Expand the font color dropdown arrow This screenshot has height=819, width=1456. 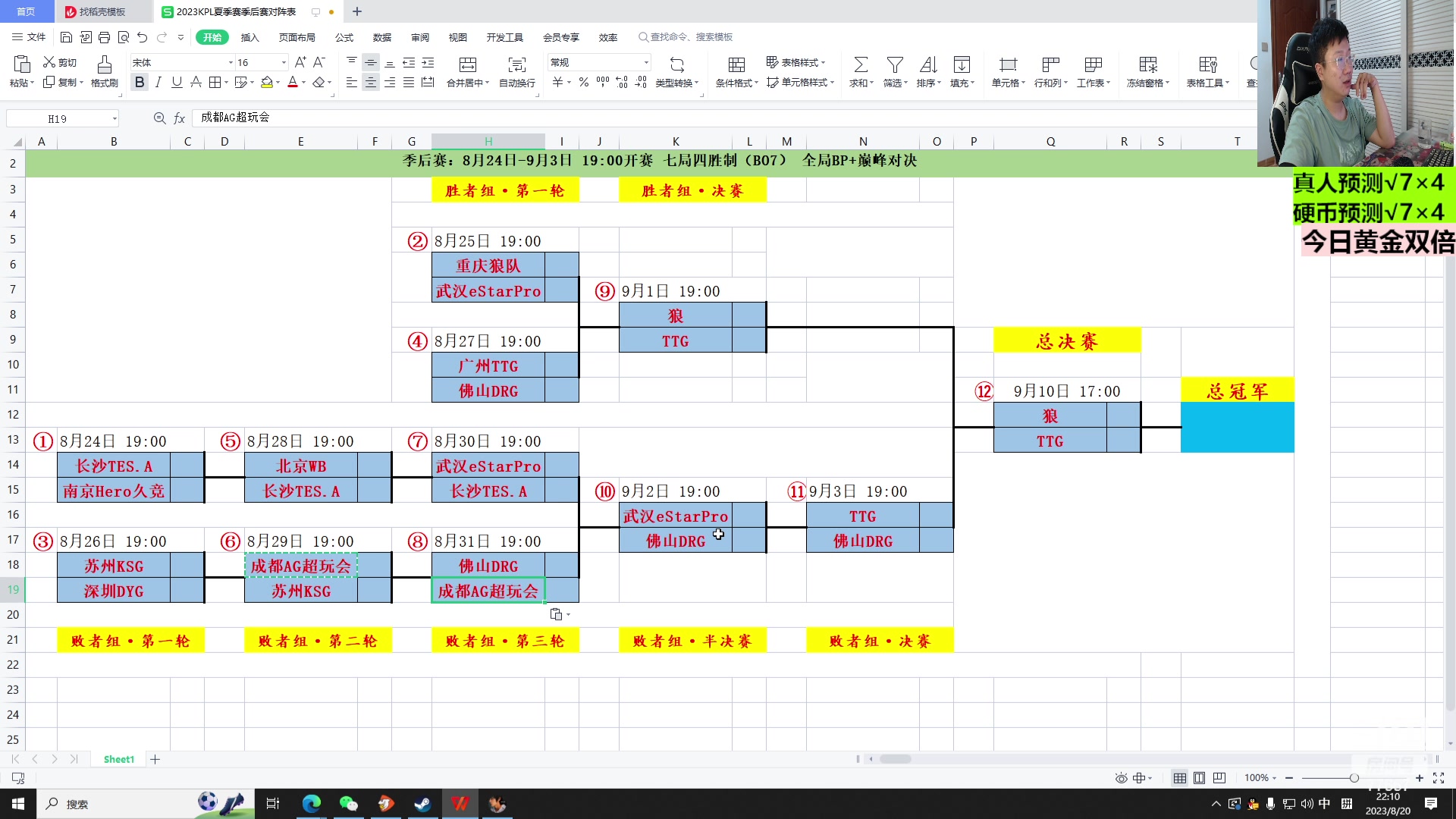coord(303,82)
